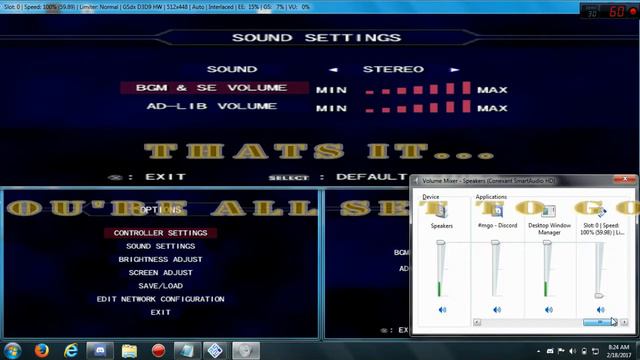Mute the Slot 0 emulator audio
Screen dimensions: 640x360
(600, 310)
